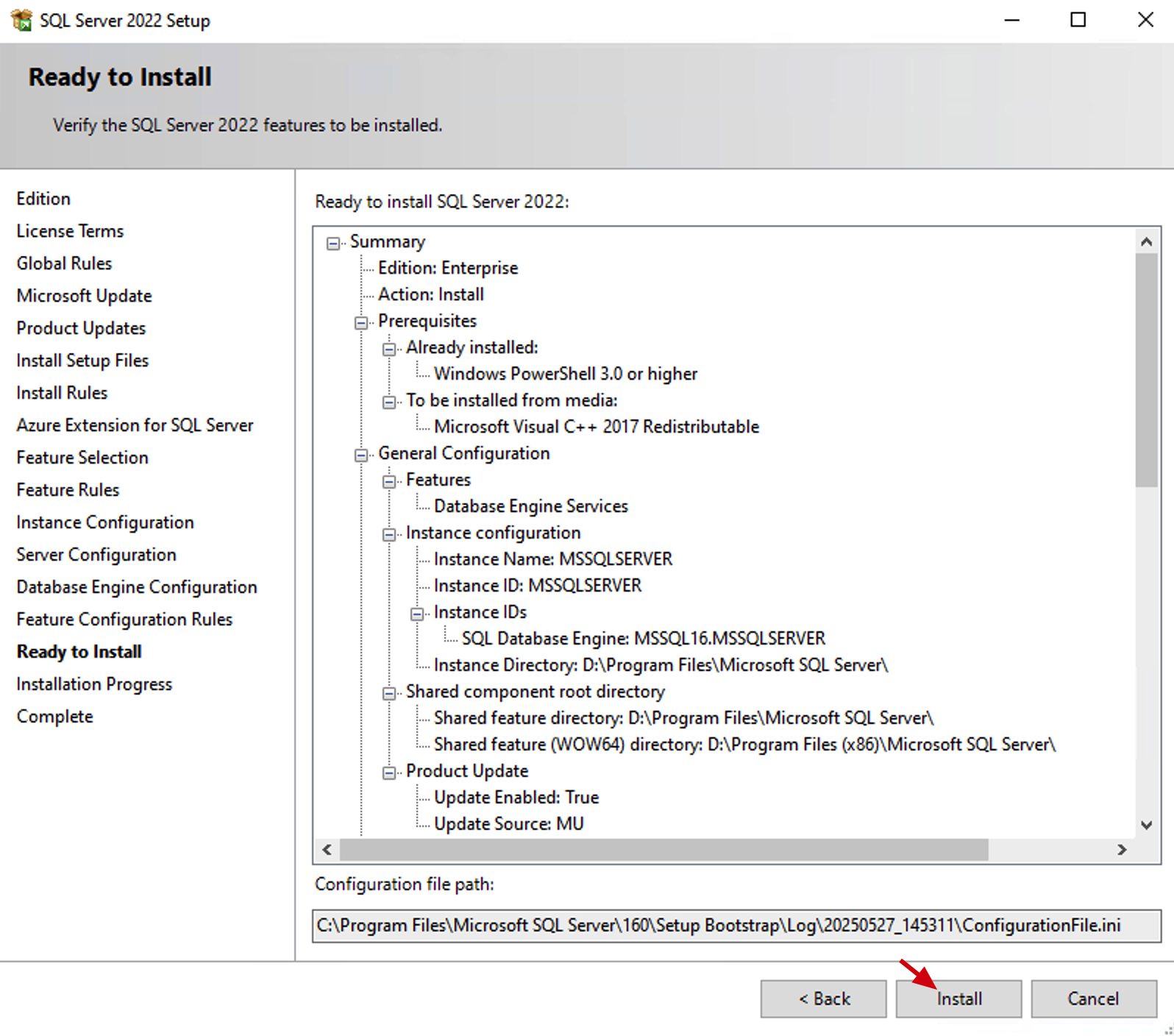Select Instance Name: MSSQLSERVER row
The width and height of the screenshot is (1174, 1036).
[553, 559]
